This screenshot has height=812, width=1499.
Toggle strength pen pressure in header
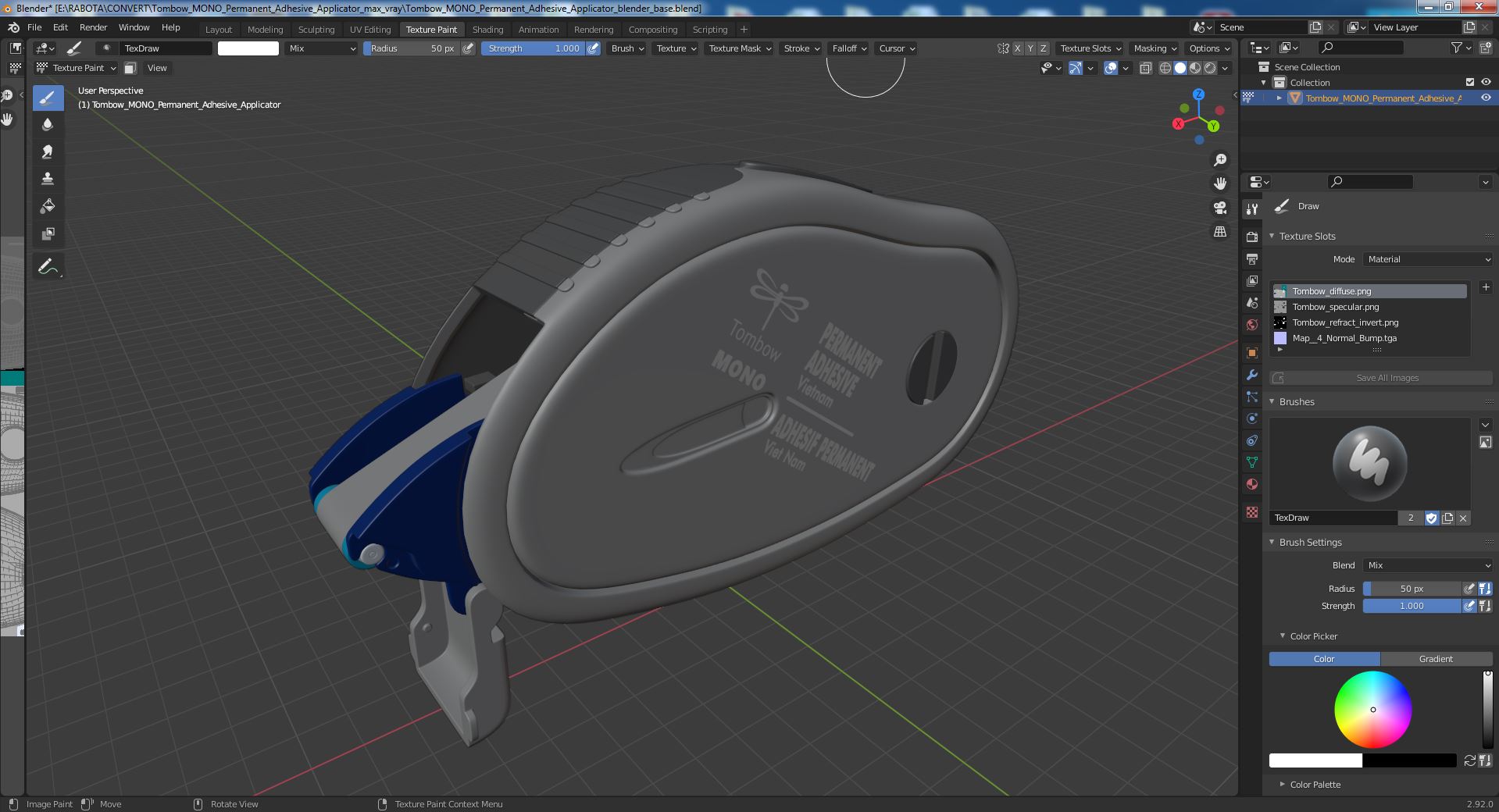tap(594, 48)
